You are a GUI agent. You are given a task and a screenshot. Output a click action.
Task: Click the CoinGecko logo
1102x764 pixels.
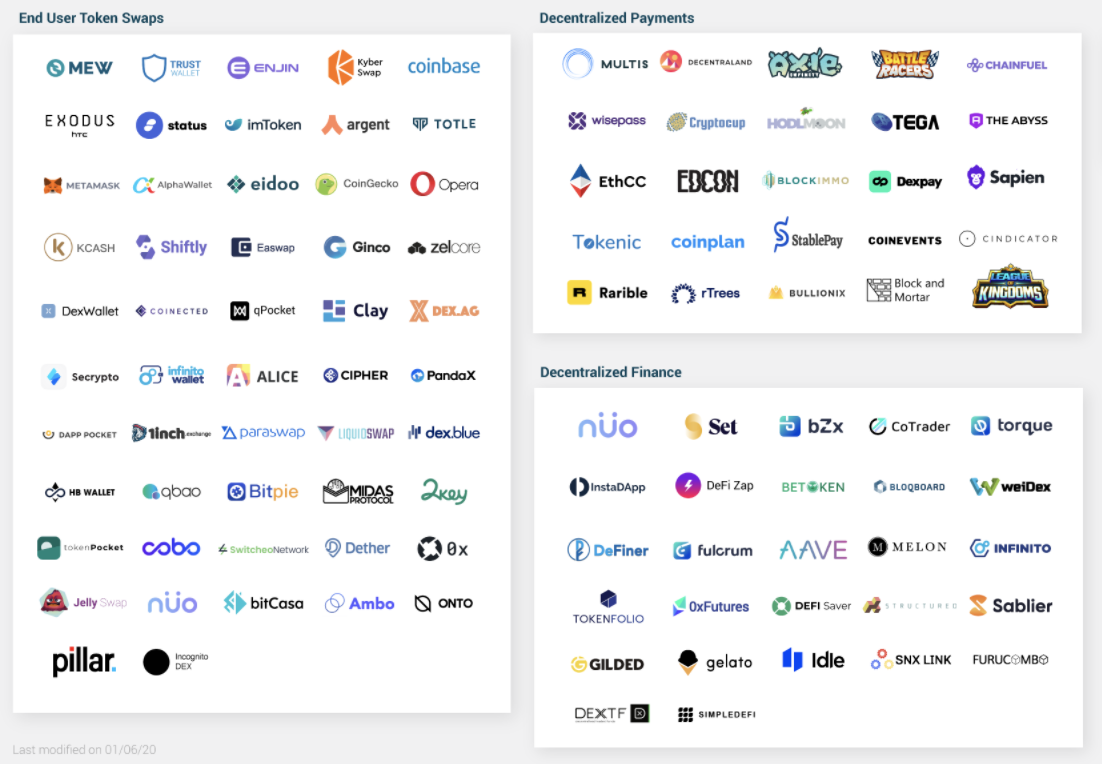click(x=356, y=184)
